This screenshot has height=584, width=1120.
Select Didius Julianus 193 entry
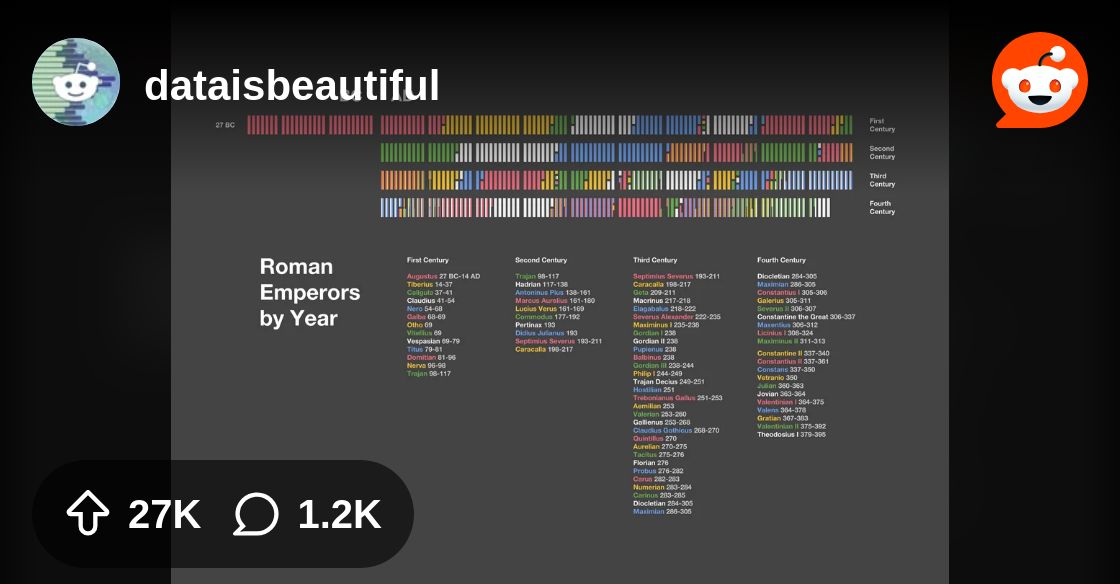pos(546,333)
